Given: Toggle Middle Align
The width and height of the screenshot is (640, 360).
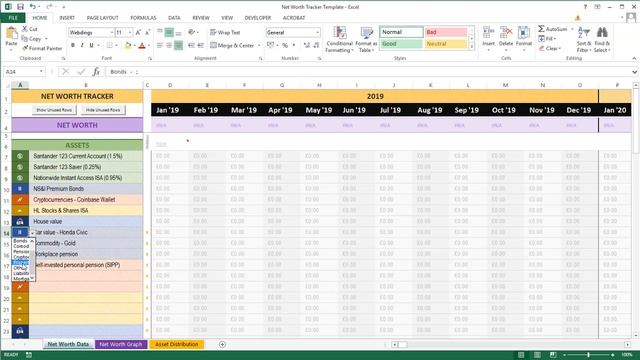Looking at the screenshot, I should click(169, 32).
